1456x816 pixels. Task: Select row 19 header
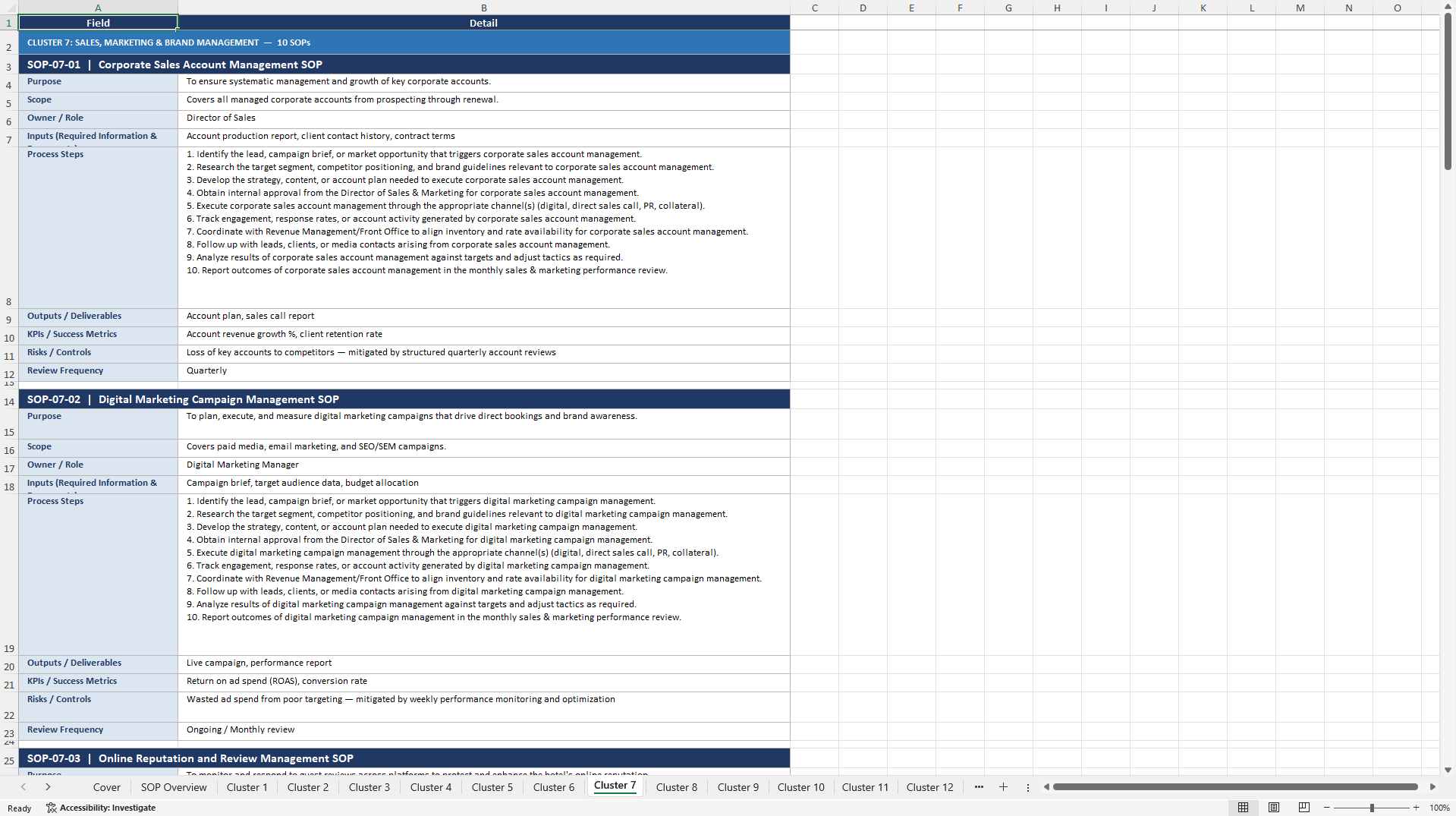pyautogui.click(x=9, y=575)
